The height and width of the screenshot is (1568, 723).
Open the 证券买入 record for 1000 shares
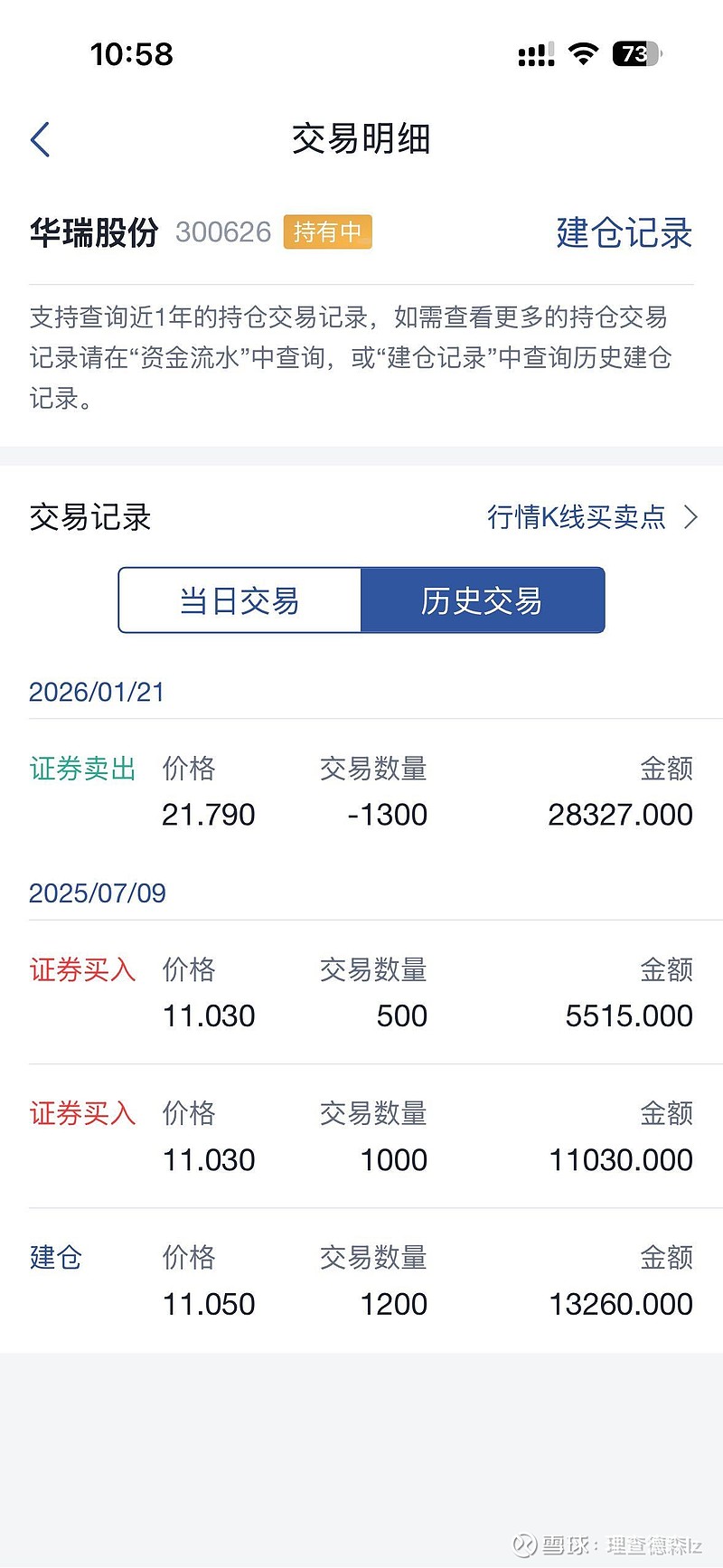(x=361, y=1137)
